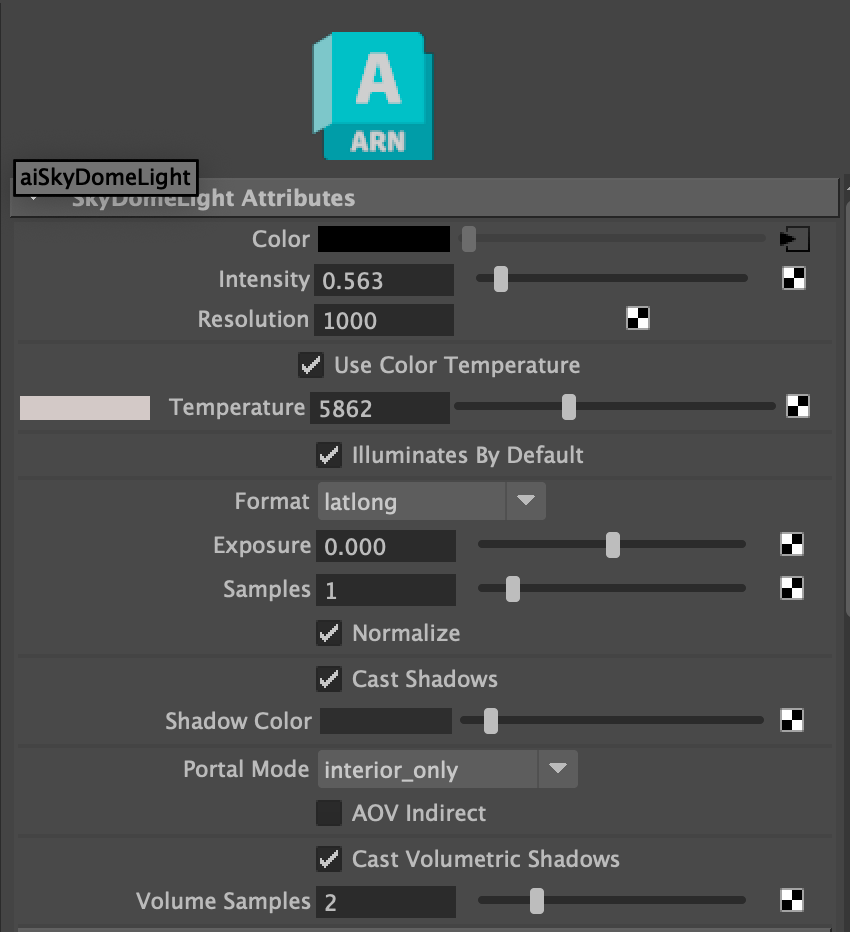
Task: Enable the AOV Indirect checkbox
Action: pos(329,813)
